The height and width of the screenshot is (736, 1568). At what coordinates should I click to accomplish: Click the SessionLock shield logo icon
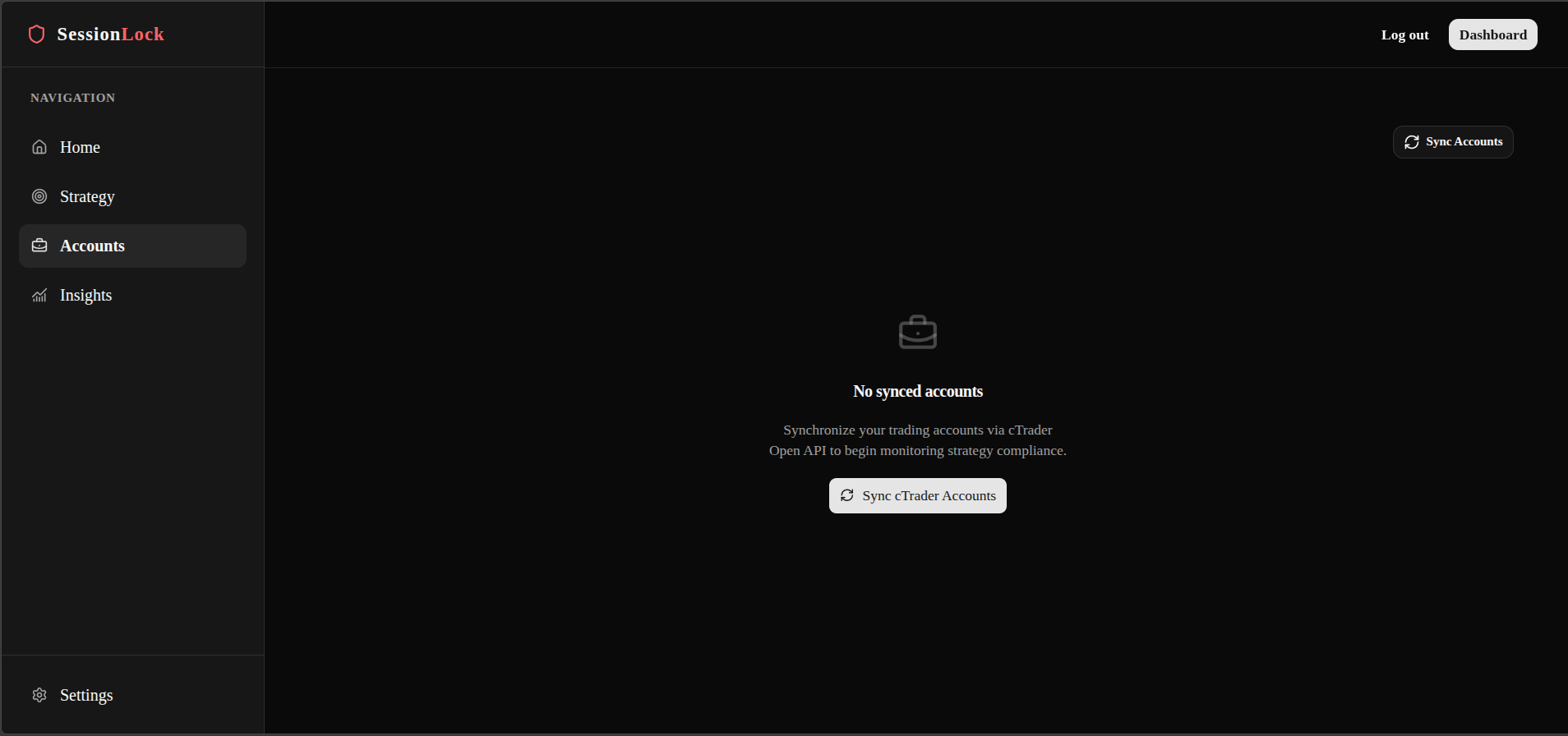[x=36, y=34]
